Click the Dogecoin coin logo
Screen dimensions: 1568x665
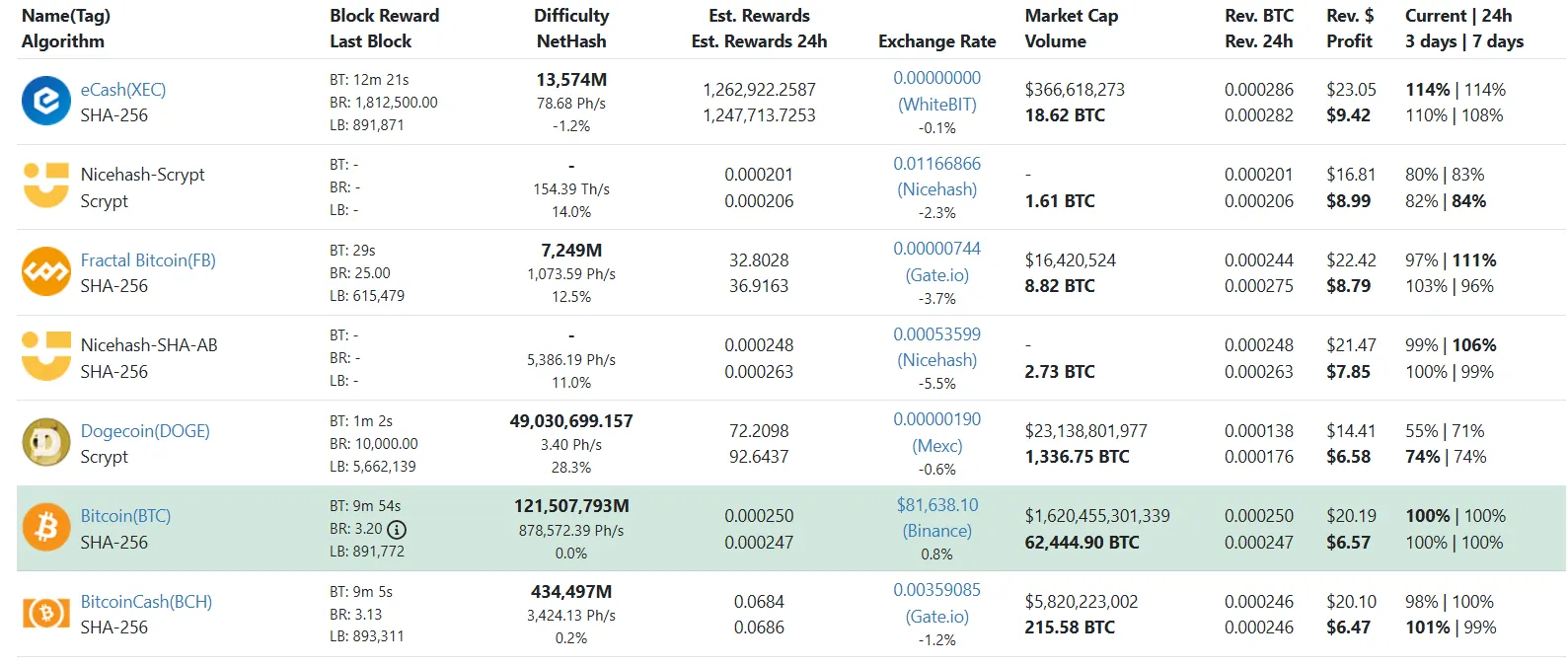(x=46, y=443)
